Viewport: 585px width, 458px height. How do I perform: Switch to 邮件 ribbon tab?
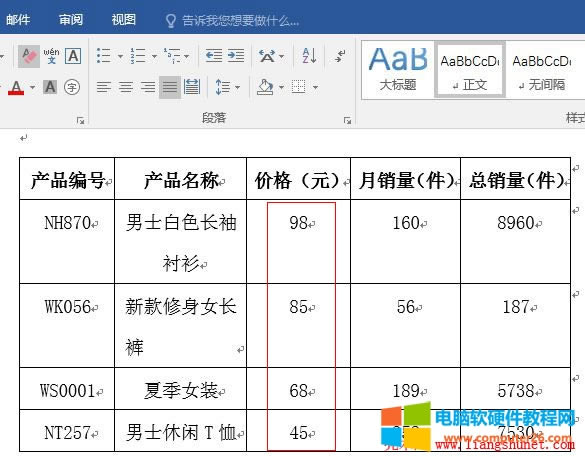coord(18,19)
